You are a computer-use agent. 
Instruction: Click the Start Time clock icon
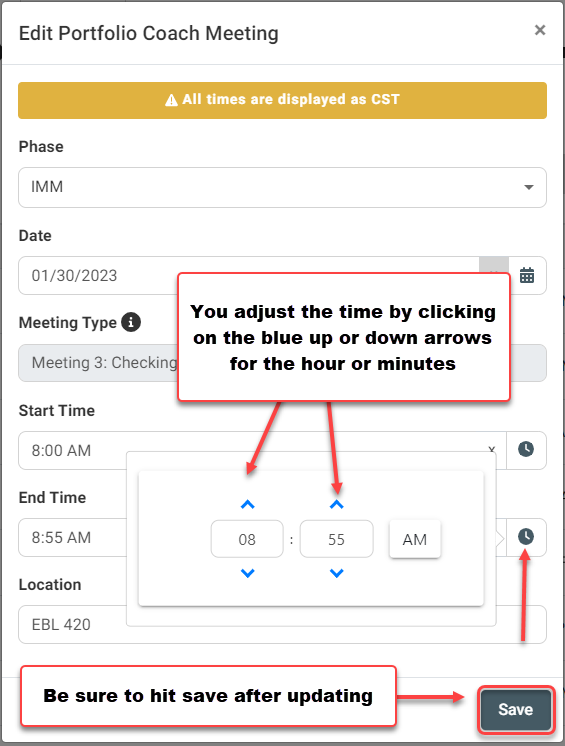[526, 450]
